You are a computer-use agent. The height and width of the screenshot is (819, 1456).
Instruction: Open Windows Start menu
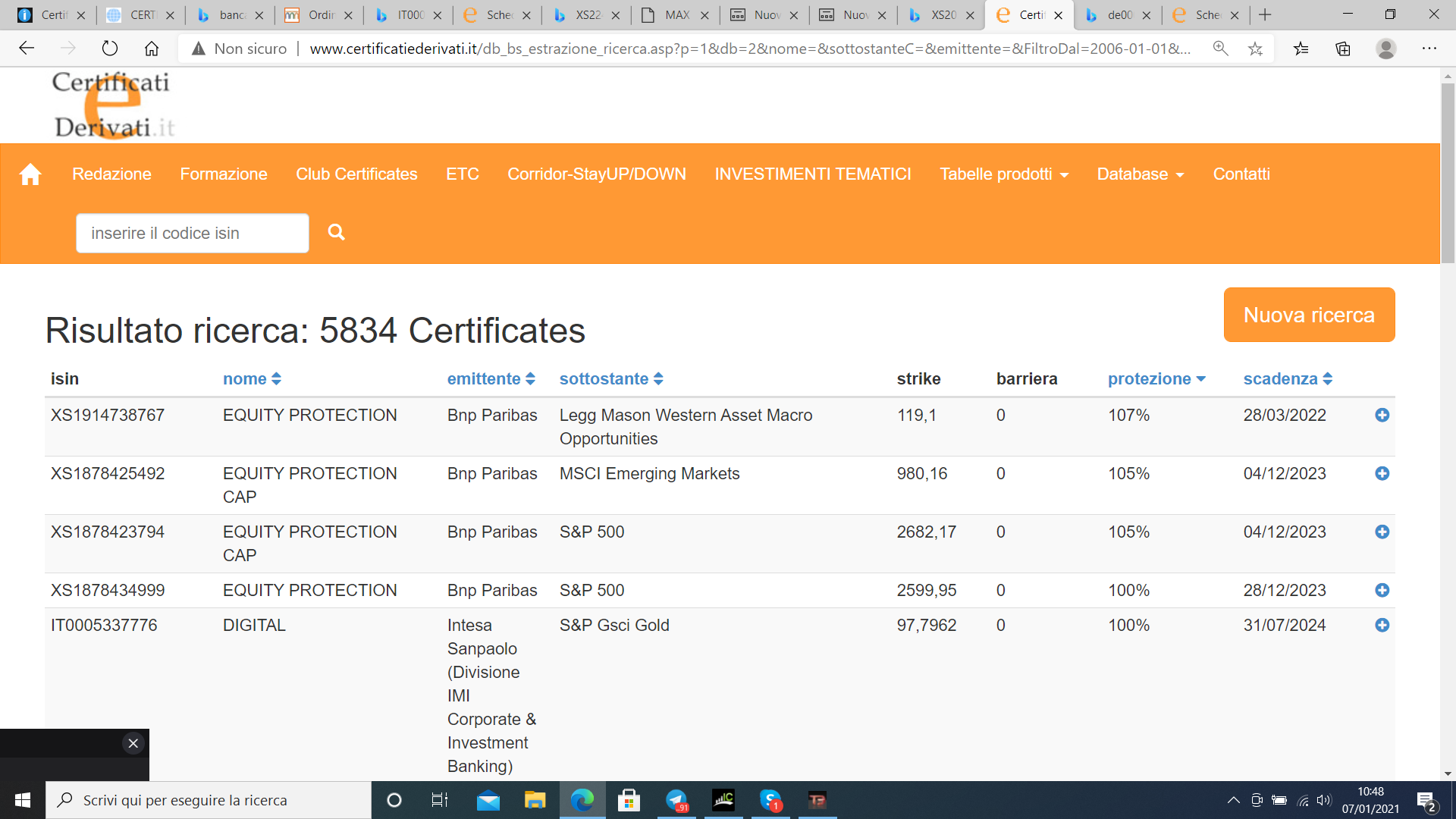pos(23,800)
